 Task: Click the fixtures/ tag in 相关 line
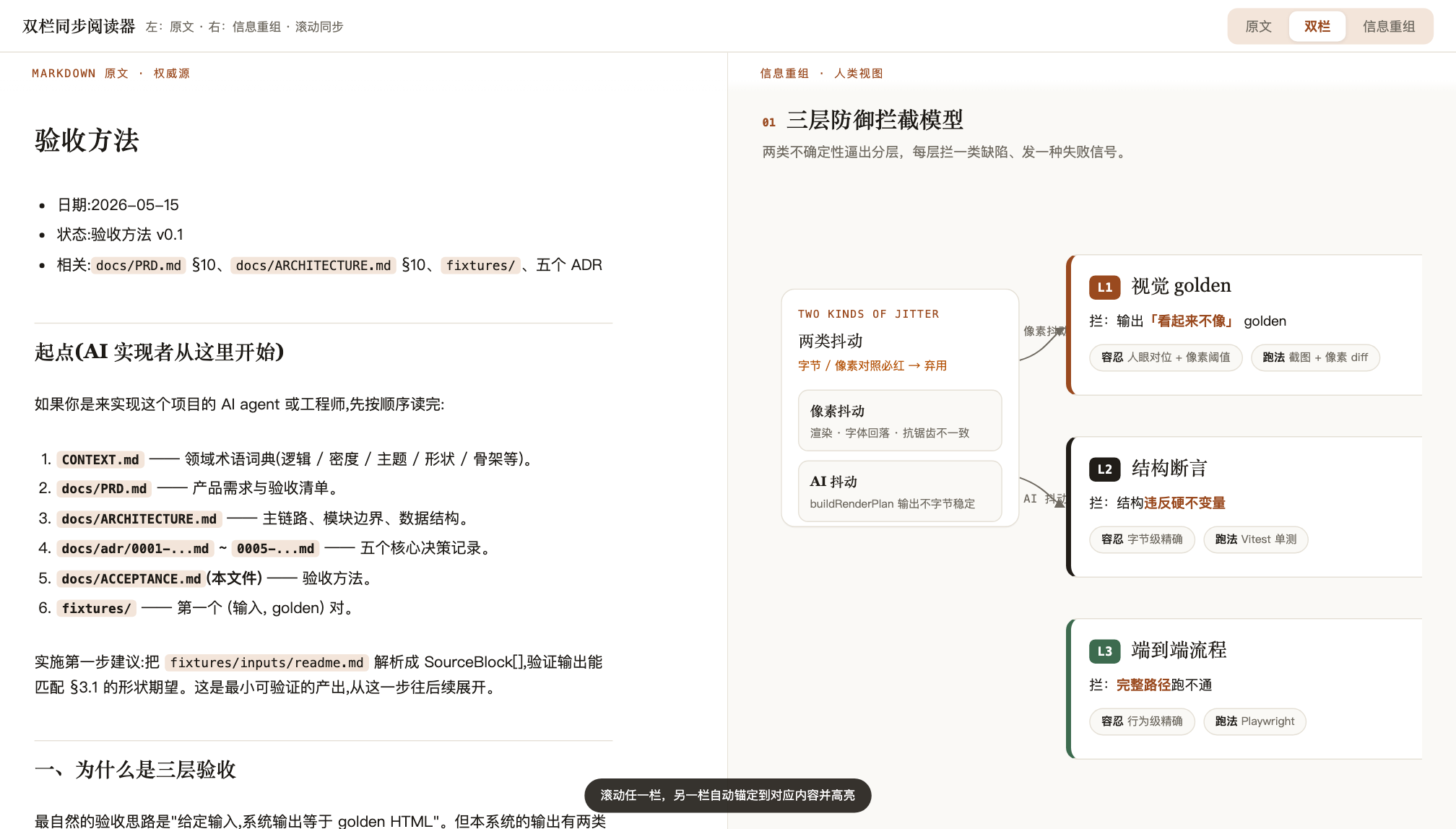point(480,266)
